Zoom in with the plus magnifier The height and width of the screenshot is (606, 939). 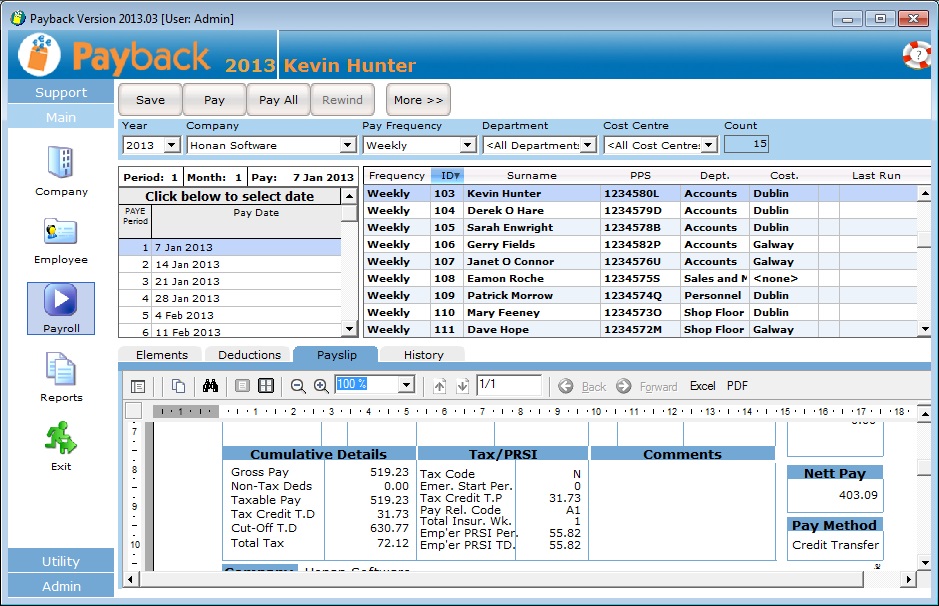[x=321, y=386]
